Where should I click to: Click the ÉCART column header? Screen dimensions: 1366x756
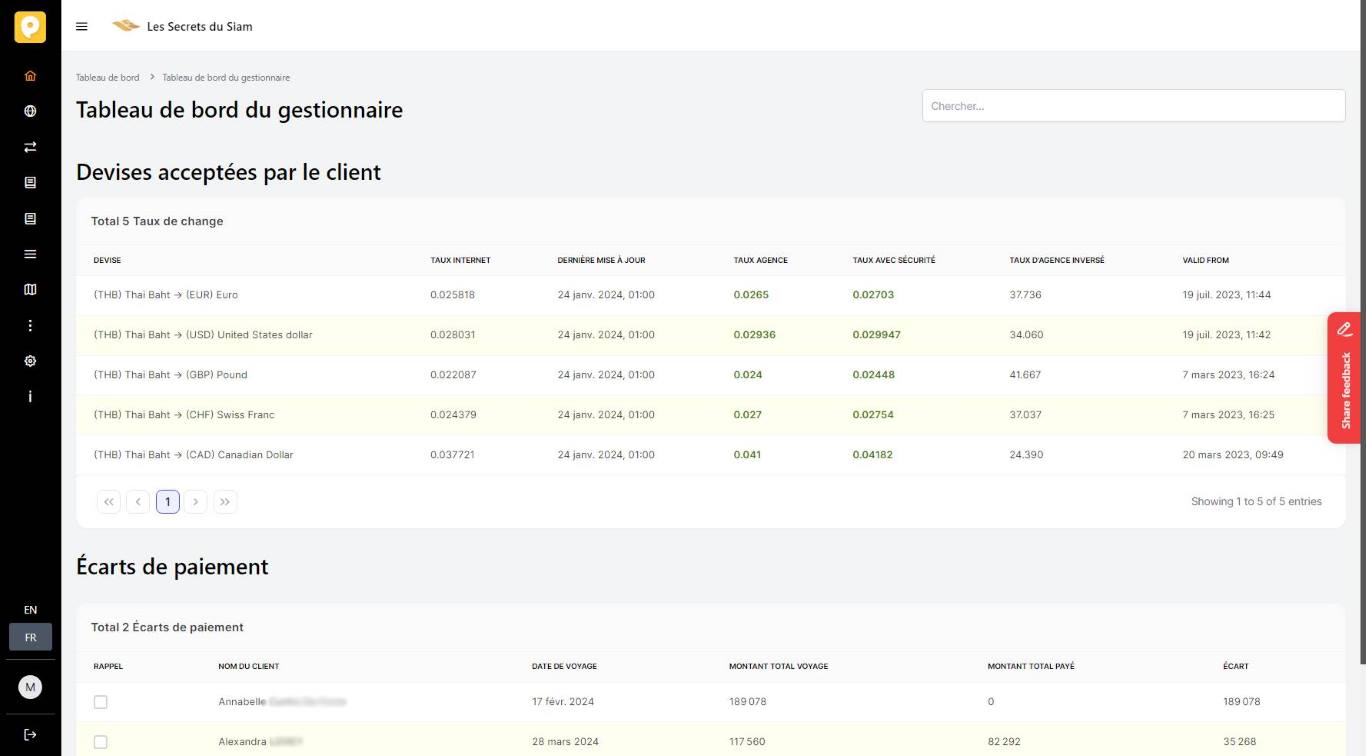point(1236,666)
